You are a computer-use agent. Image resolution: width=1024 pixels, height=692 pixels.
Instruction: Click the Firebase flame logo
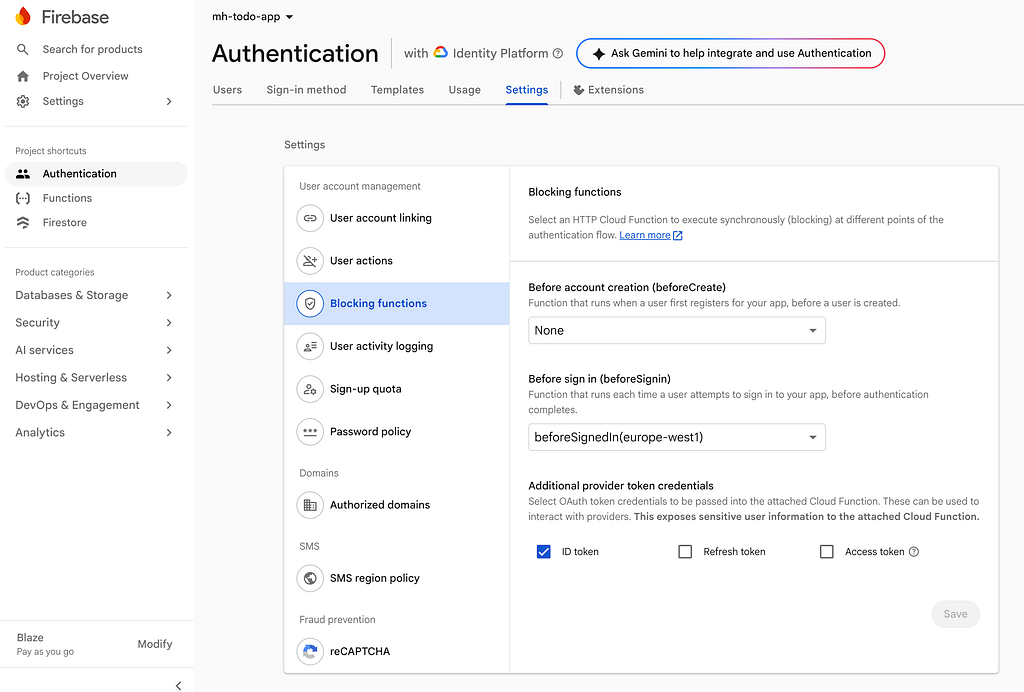click(x=23, y=16)
